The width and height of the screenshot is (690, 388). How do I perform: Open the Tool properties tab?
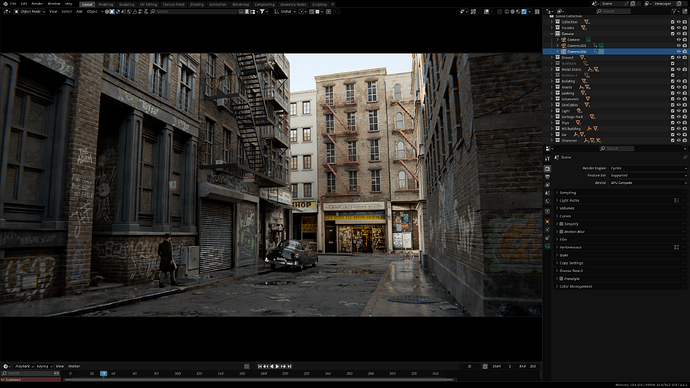point(547,158)
